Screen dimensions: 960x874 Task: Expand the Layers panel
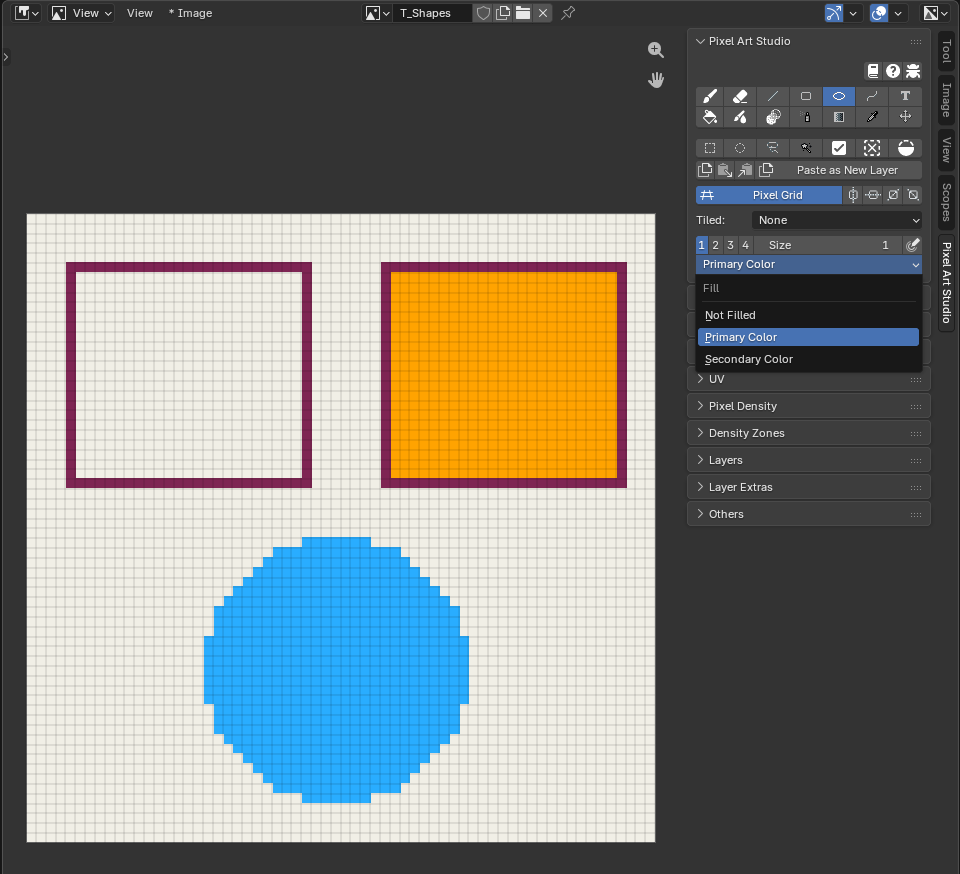click(809, 460)
